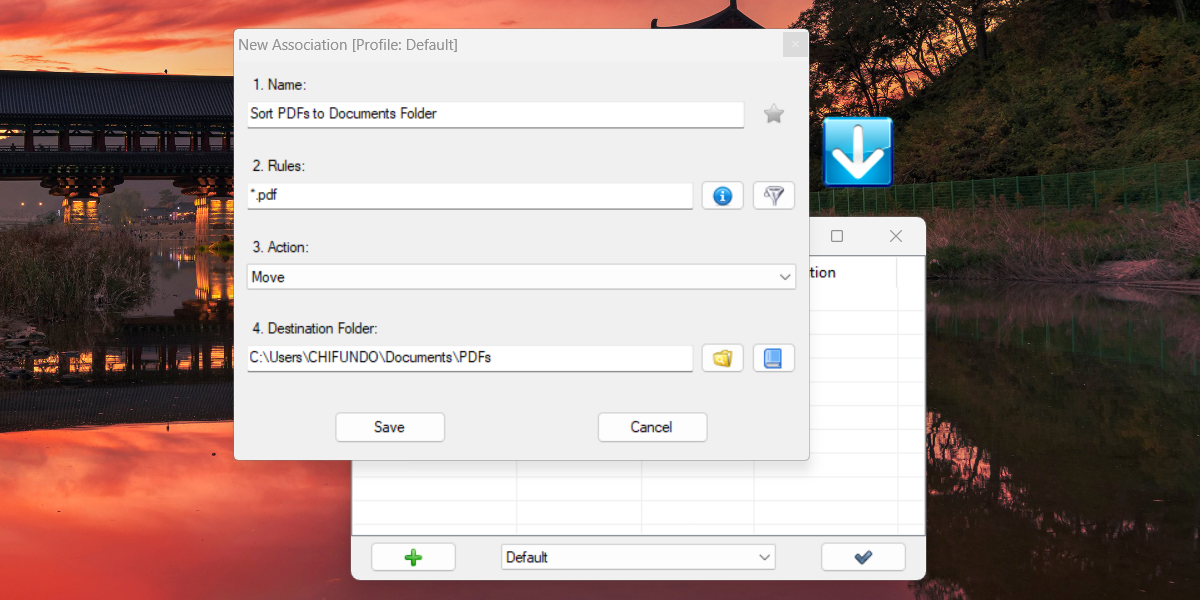Close the New Association dialog window
Viewport: 1200px width, 600px height.
[x=795, y=45]
